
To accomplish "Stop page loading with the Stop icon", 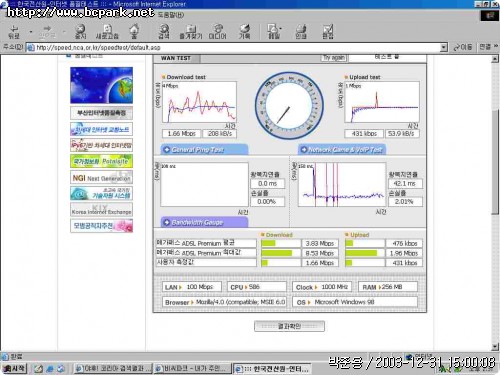I will [80, 32].
